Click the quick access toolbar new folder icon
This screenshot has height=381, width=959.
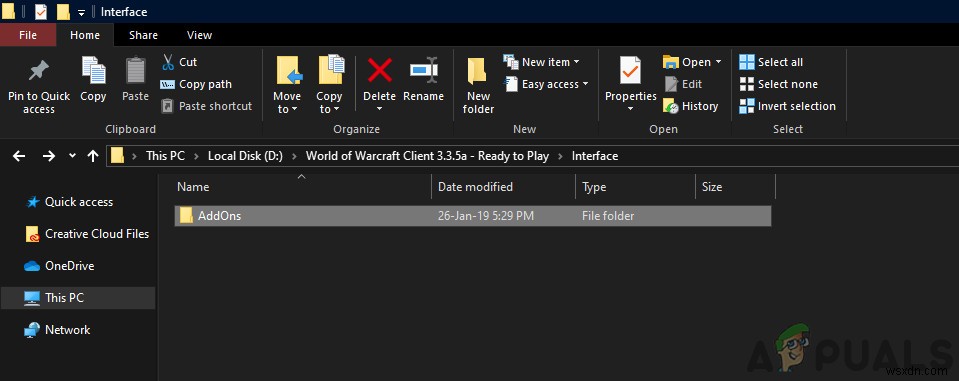63,12
